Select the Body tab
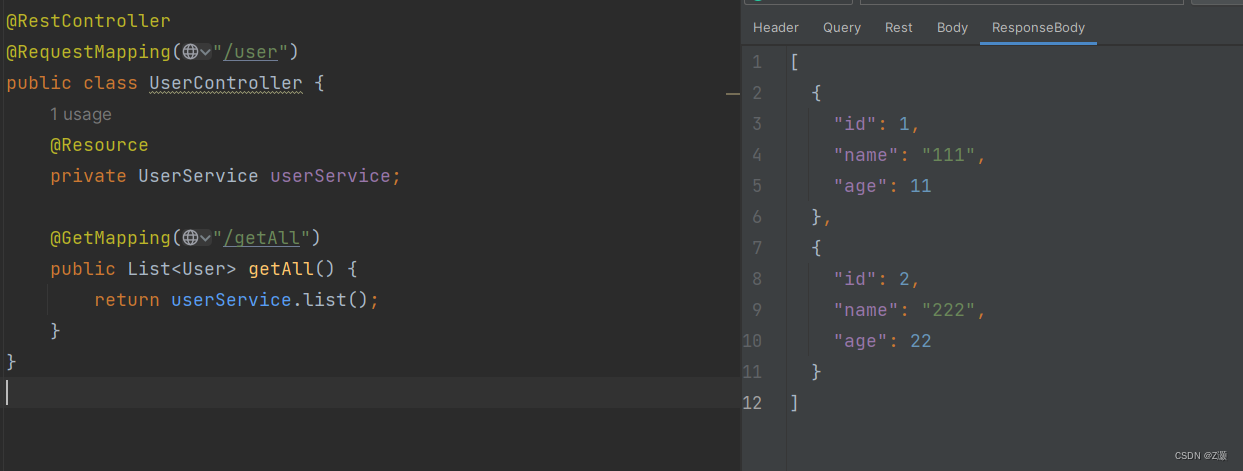 (x=952, y=27)
